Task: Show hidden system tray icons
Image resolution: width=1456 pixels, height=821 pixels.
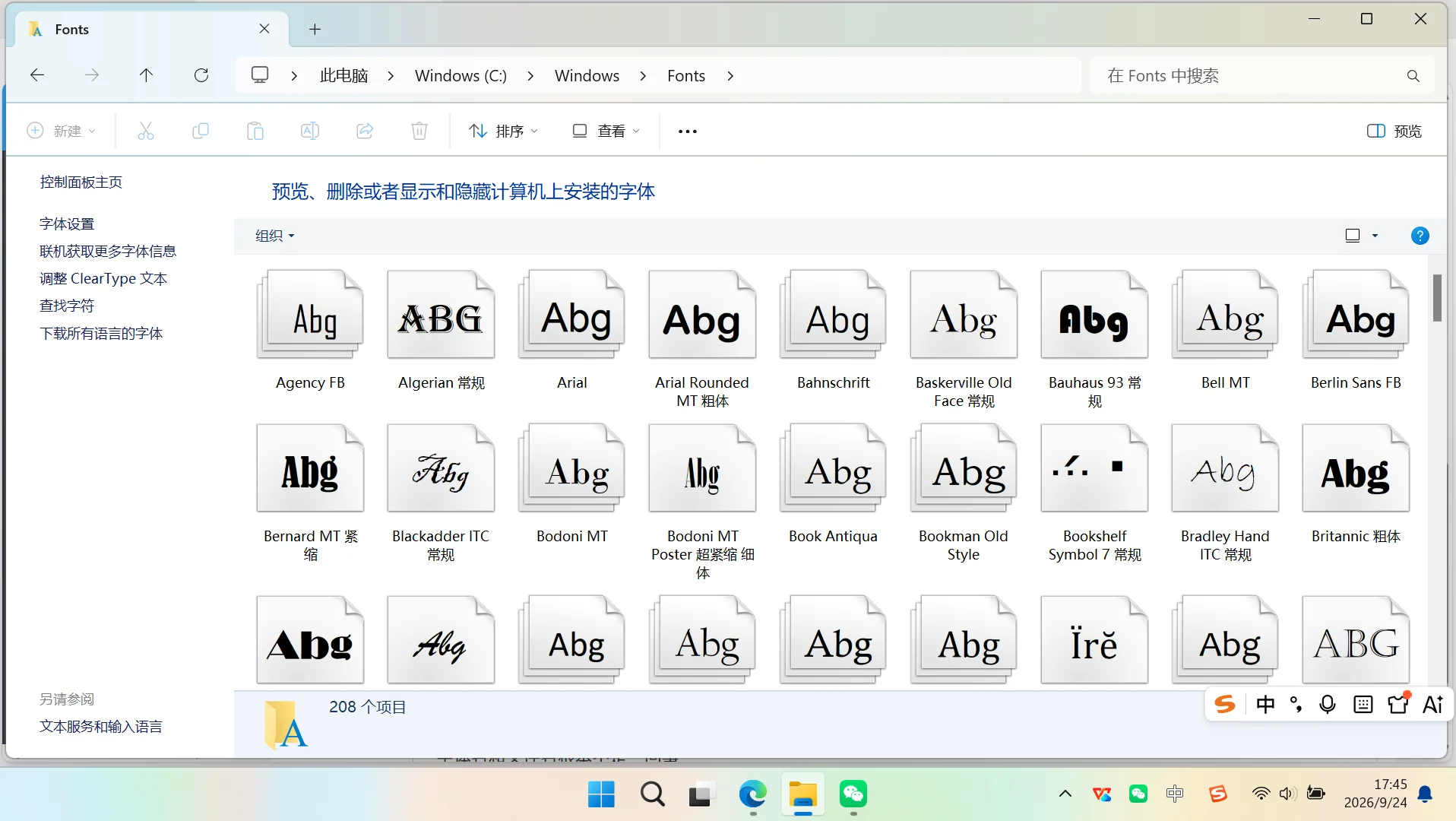Action: coord(1065,794)
